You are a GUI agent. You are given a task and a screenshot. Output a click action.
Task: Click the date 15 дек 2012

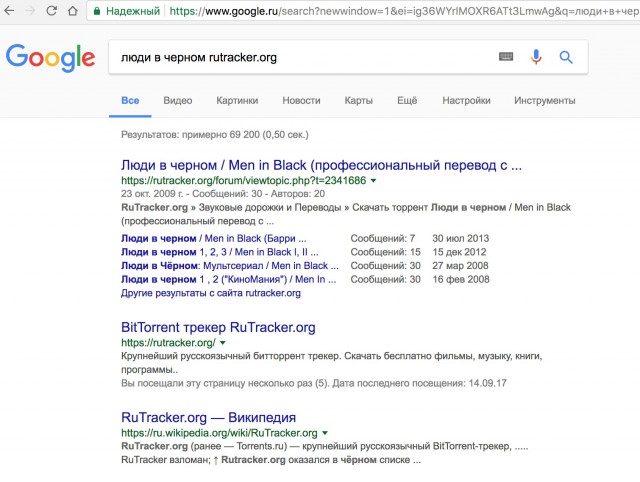coord(459,252)
